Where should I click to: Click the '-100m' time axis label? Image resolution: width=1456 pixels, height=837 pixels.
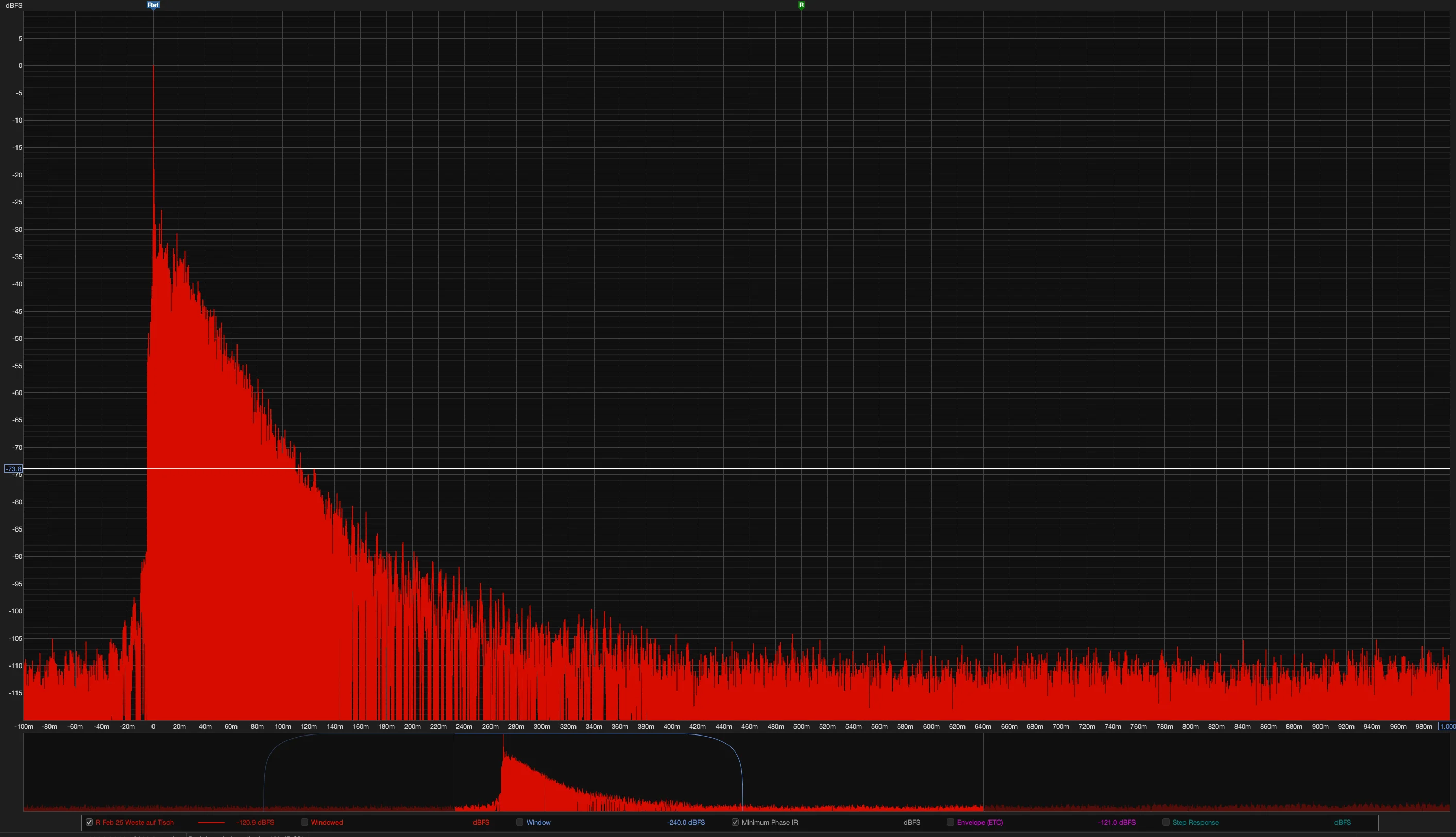(24, 727)
